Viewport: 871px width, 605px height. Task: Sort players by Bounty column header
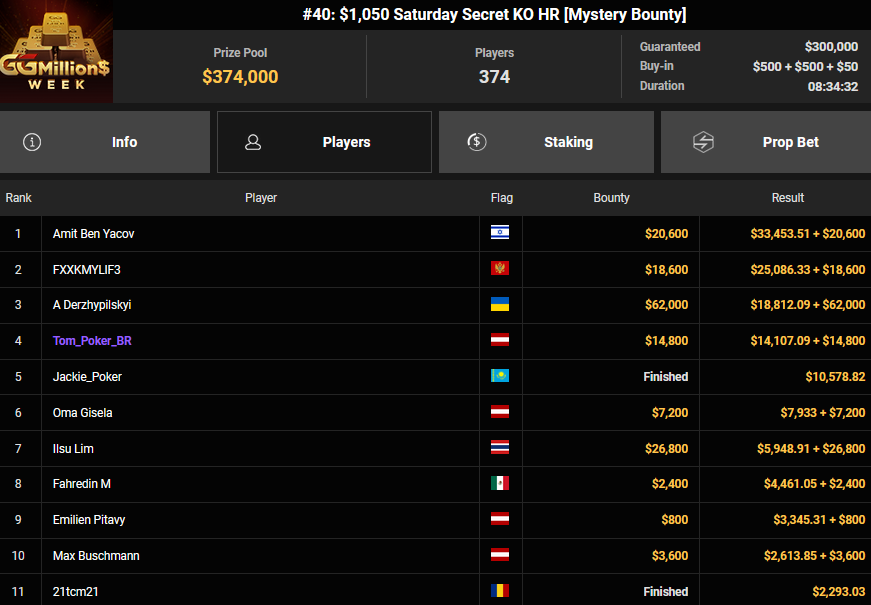[611, 198]
